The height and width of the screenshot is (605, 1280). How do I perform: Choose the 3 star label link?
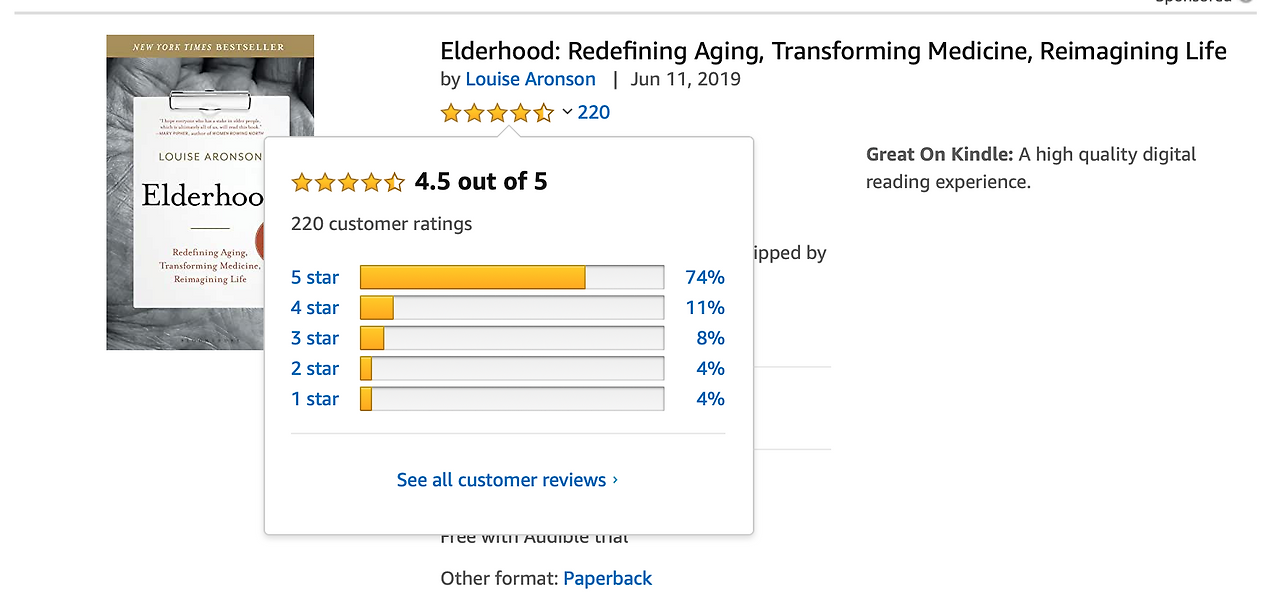(315, 338)
